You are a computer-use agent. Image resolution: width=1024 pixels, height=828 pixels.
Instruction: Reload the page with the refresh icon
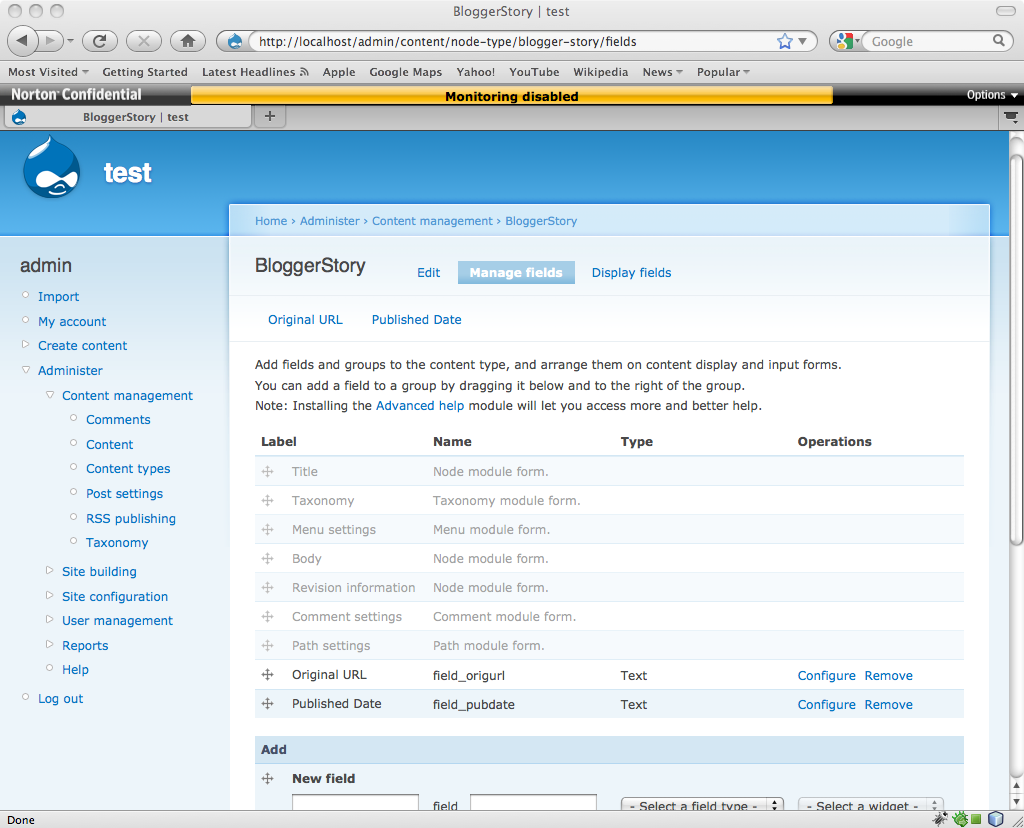click(100, 41)
